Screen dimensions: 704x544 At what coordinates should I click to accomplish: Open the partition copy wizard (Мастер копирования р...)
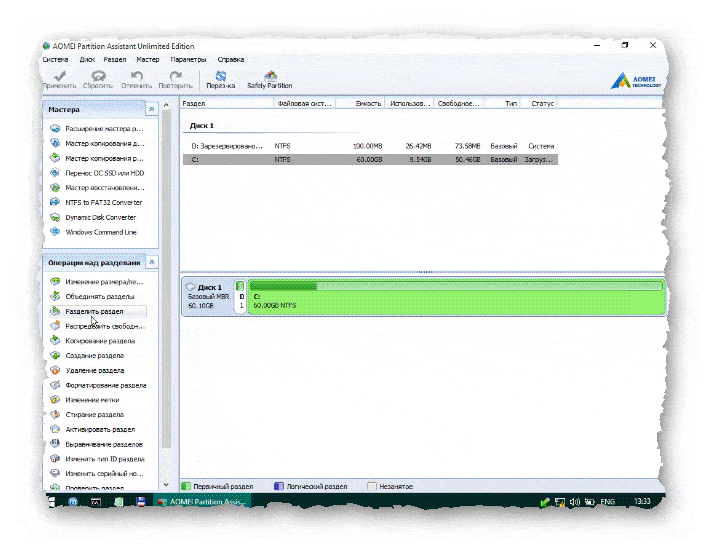[97, 158]
